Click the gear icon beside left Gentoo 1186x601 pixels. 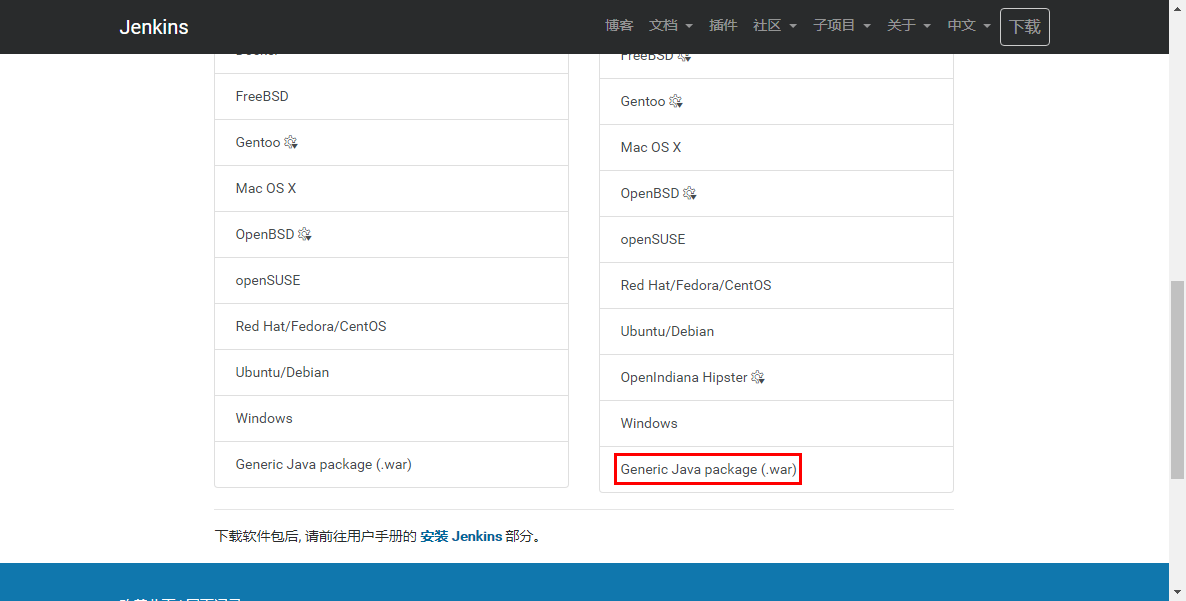tap(291, 142)
